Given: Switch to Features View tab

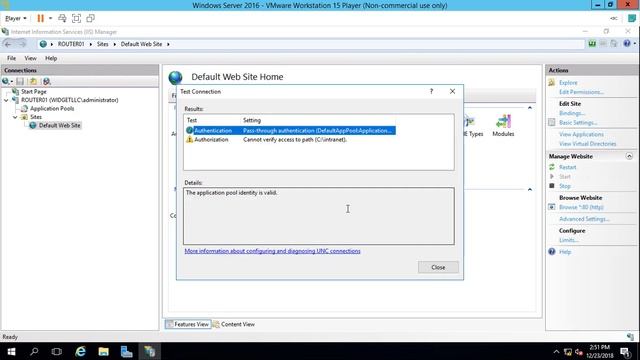Looking at the screenshot, I should (188, 324).
